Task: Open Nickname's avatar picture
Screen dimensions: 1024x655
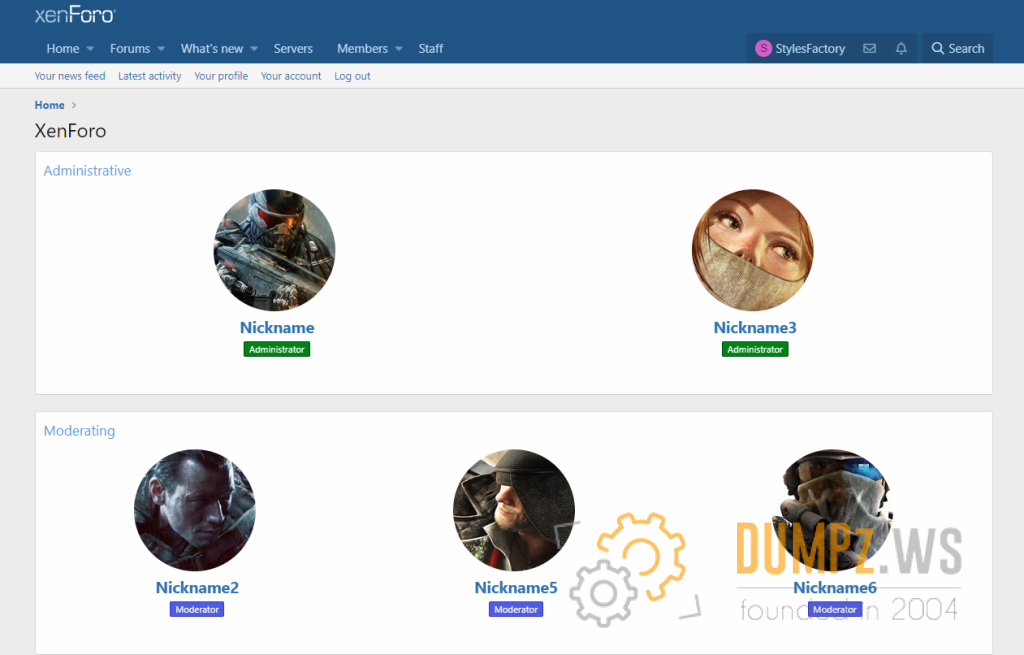Action: click(x=274, y=250)
